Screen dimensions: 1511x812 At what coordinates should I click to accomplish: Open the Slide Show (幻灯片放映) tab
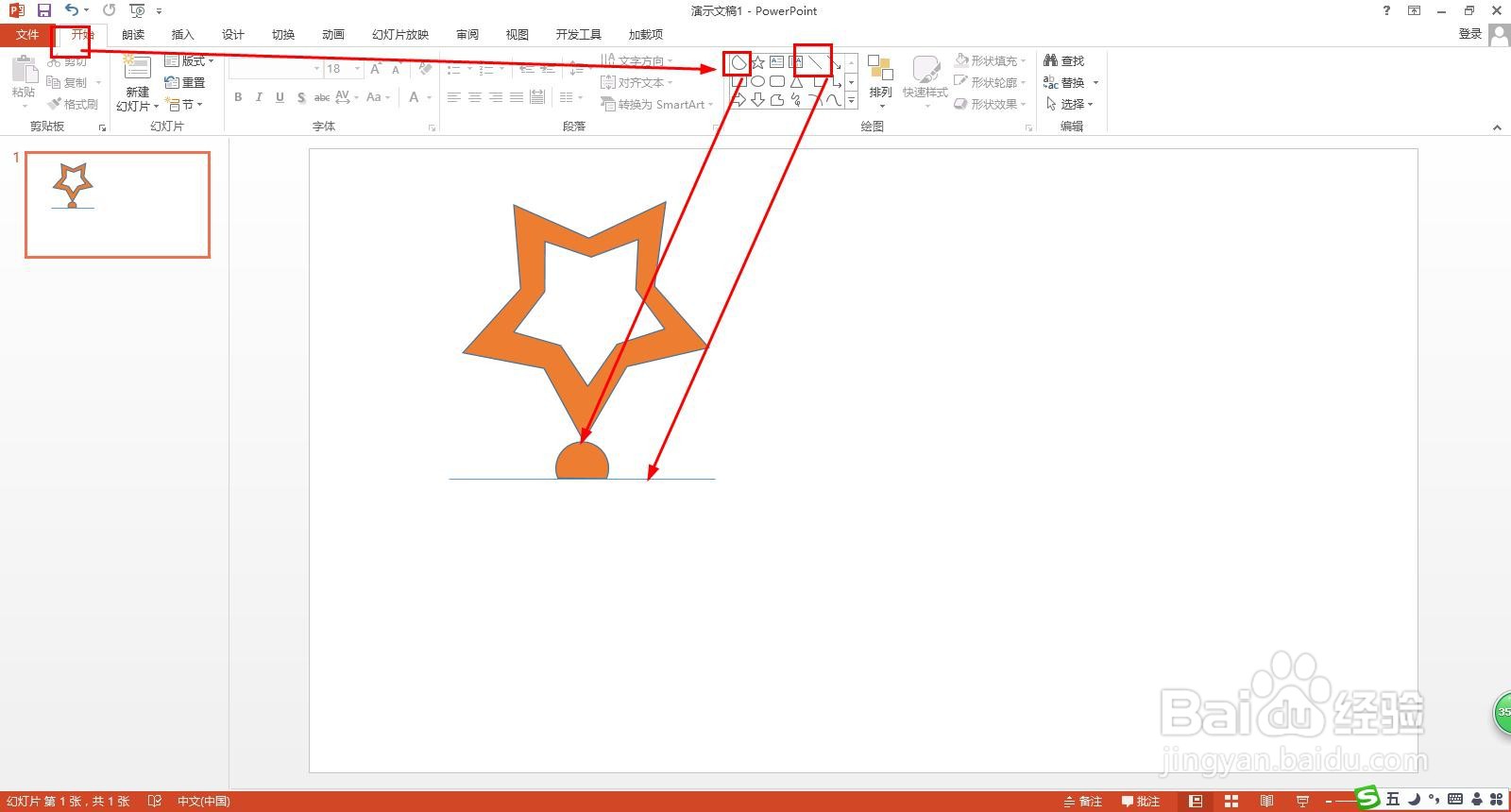pos(400,35)
